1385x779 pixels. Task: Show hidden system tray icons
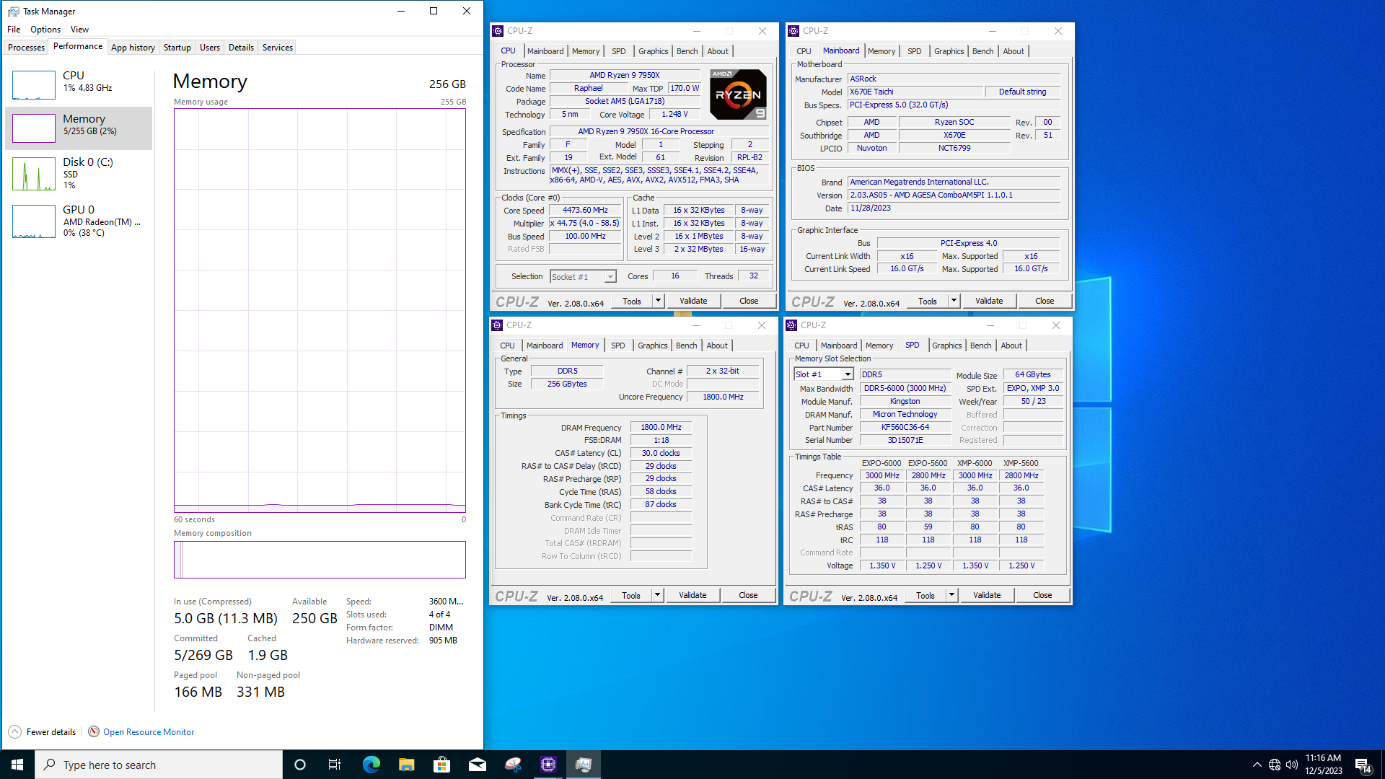click(1257, 765)
